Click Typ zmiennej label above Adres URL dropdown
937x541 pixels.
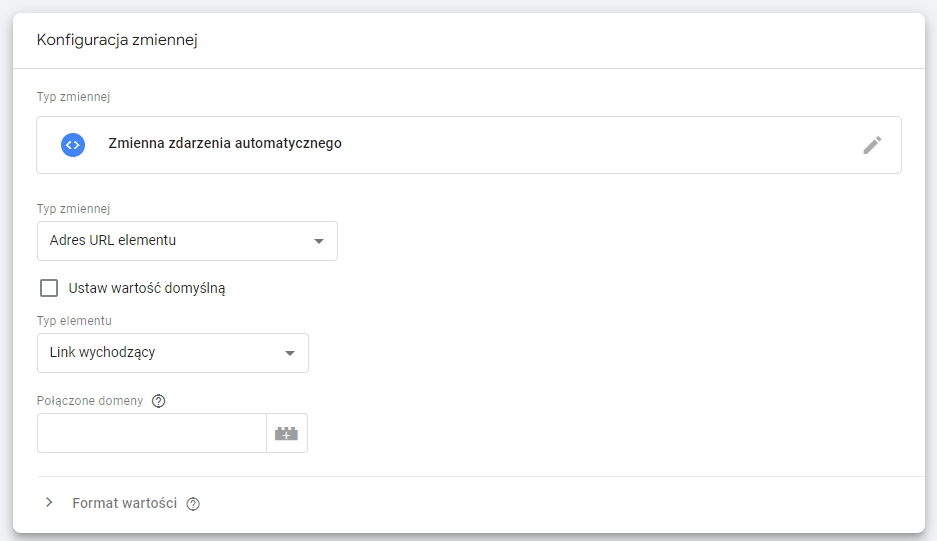pyautogui.click(x=74, y=209)
